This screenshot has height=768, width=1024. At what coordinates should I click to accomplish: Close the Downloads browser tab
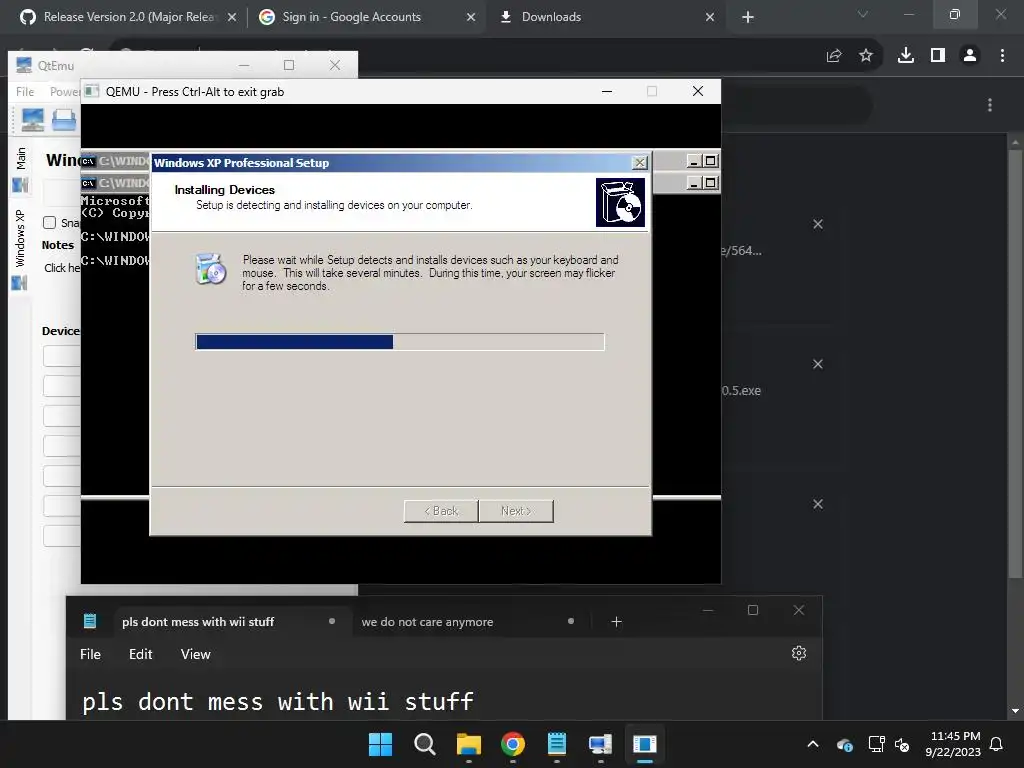pyautogui.click(x=710, y=18)
